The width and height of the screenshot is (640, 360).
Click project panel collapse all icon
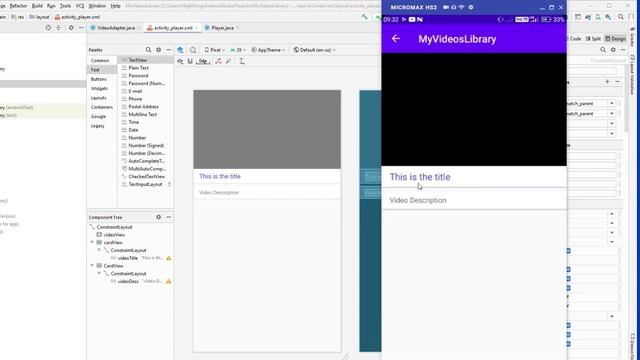58,28
